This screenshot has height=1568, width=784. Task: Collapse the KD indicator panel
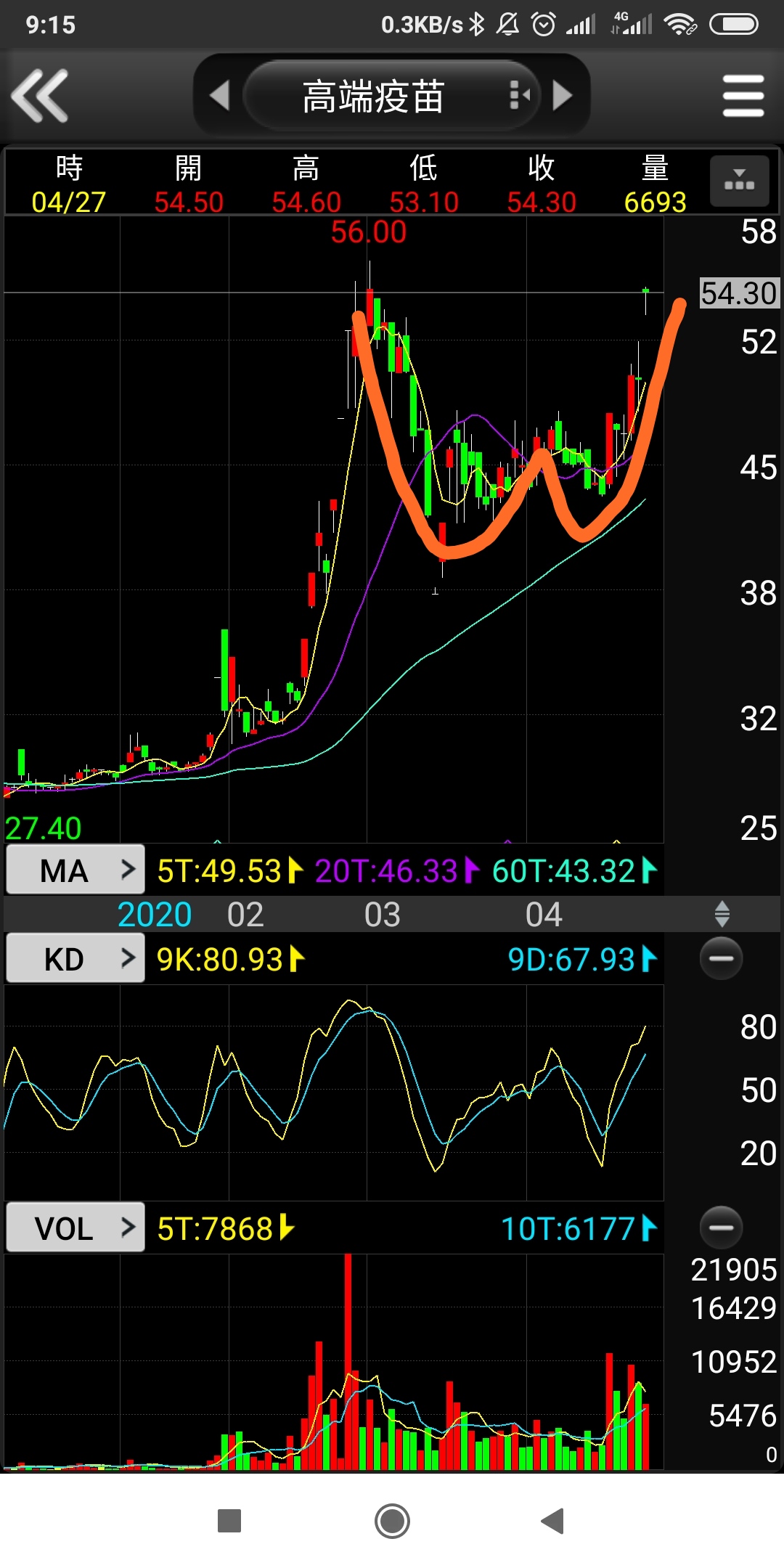(721, 958)
